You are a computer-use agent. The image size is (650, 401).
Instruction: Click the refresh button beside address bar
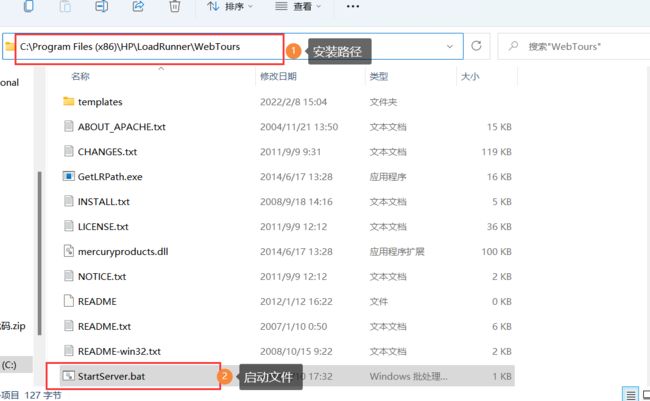click(x=476, y=46)
